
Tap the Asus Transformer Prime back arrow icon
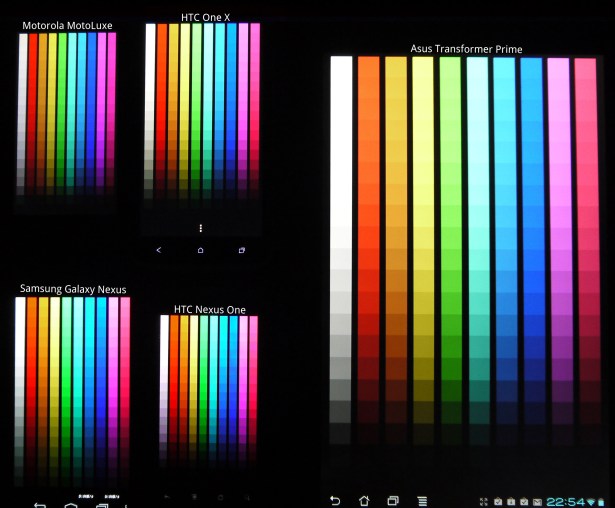tap(335, 501)
